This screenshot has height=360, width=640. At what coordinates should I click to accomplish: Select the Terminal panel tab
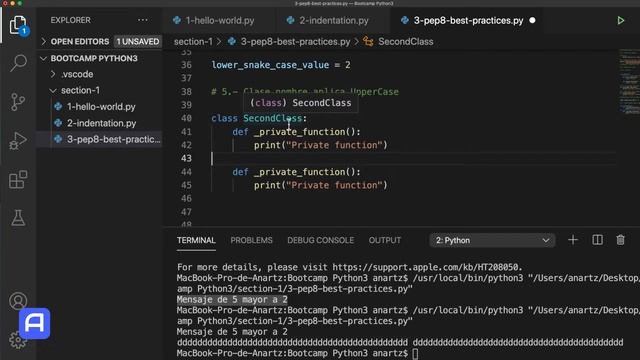coord(196,240)
